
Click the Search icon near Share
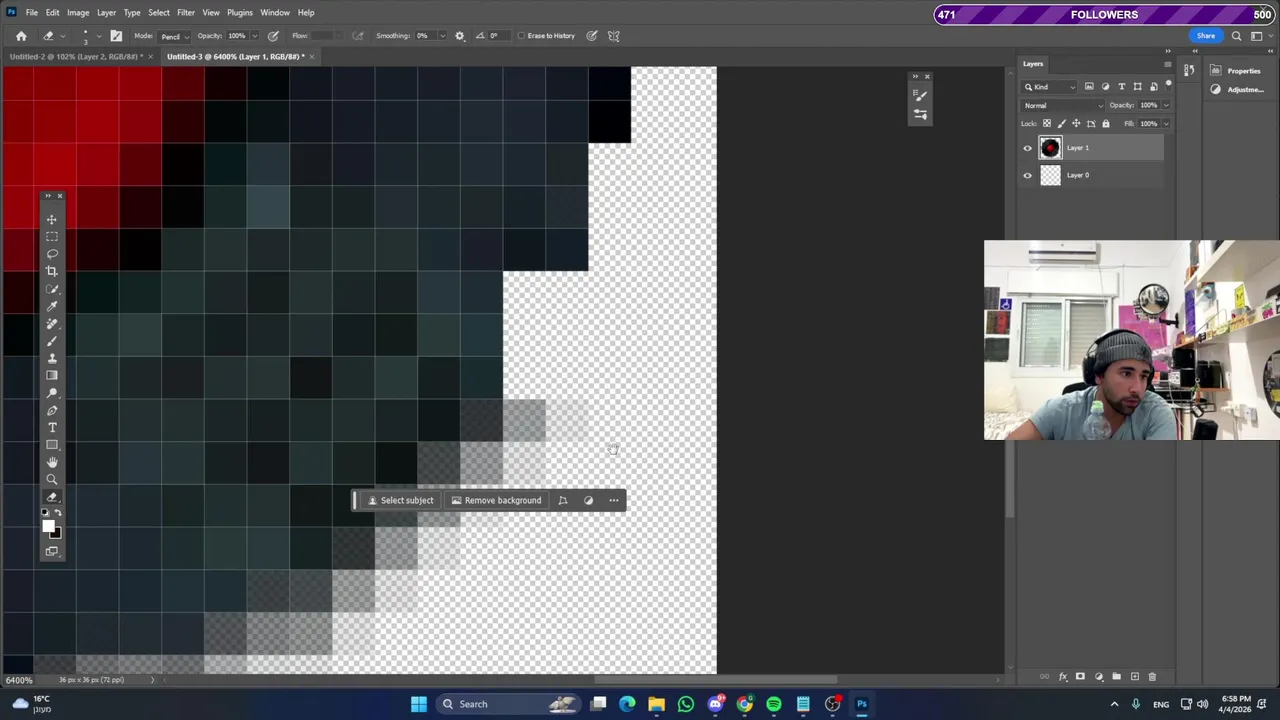(x=1236, y=36)
